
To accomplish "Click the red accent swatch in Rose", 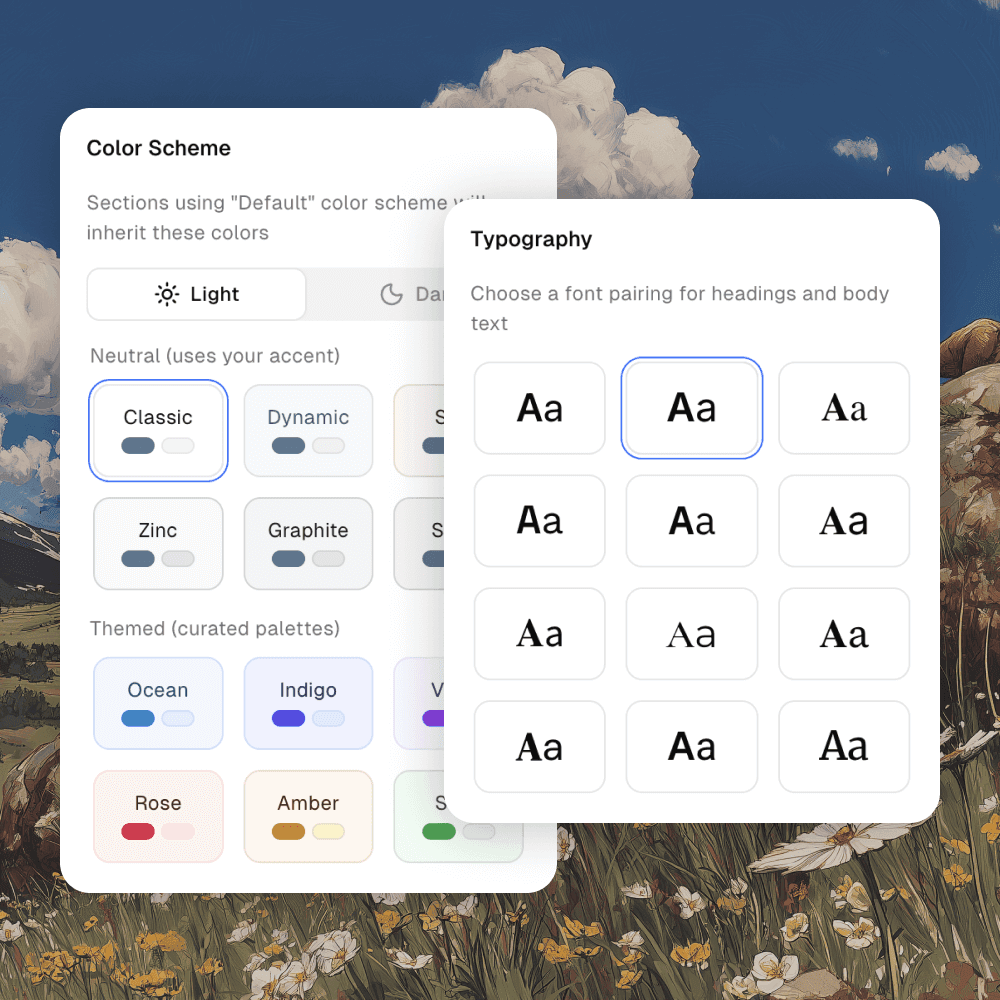I will [138, 831].
